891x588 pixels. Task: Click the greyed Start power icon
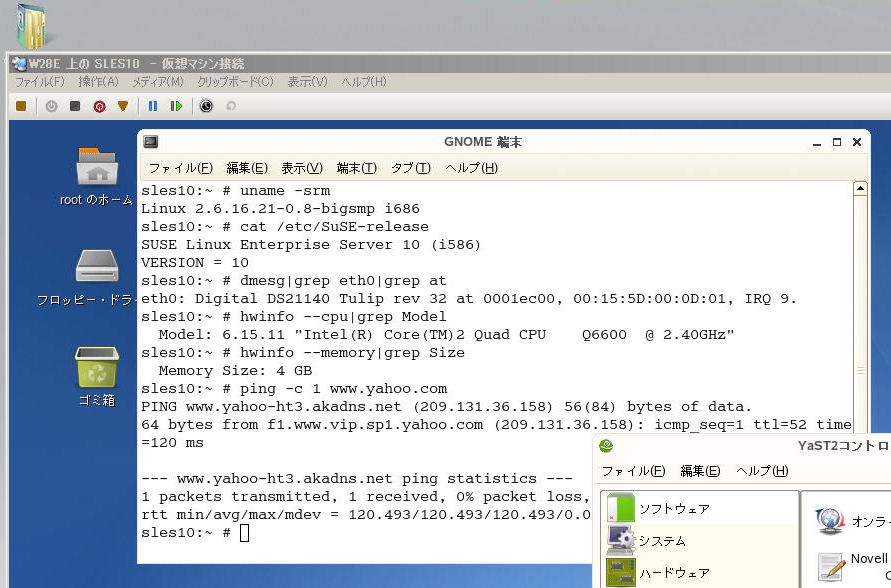[x=51, y=106]
